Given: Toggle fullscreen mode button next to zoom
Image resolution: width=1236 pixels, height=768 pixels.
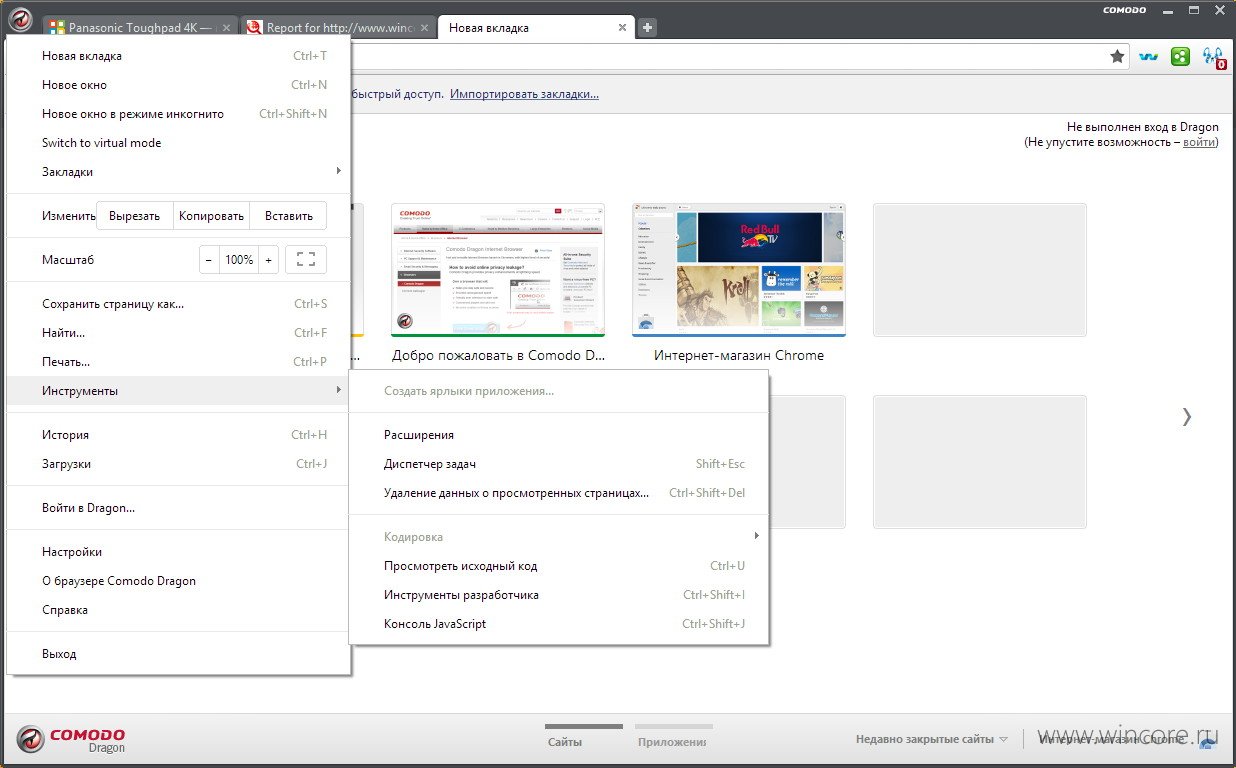Looking at the screenshot, I should pyautogui.click(x=306, y=260).
